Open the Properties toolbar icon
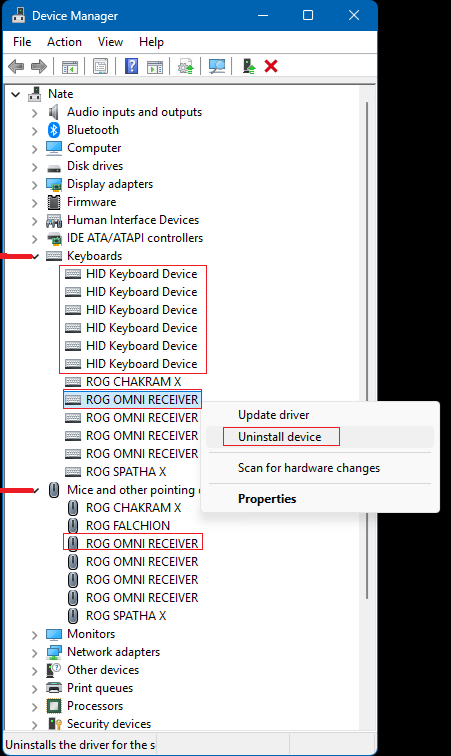 (x=100, y=66)
